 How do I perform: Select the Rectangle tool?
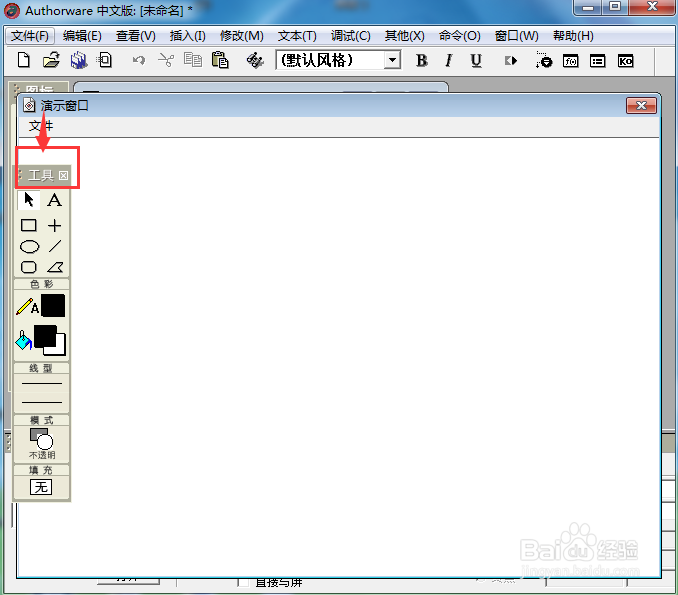[29, 225]
